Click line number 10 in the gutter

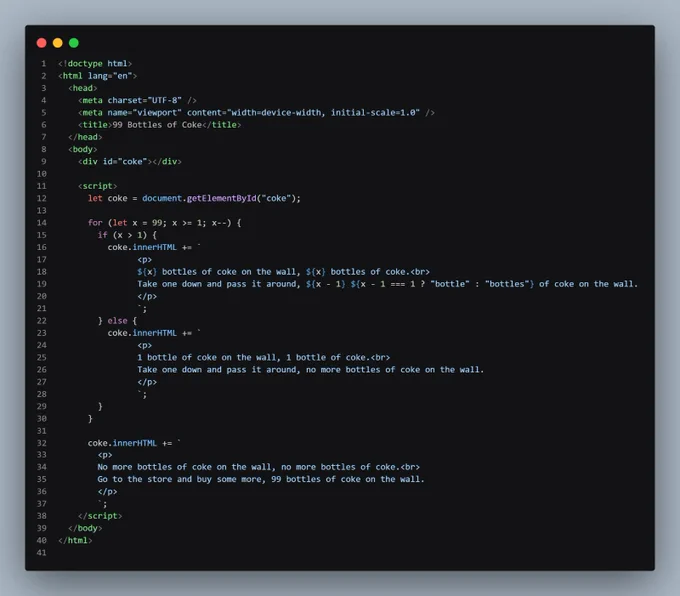point(42,174)
